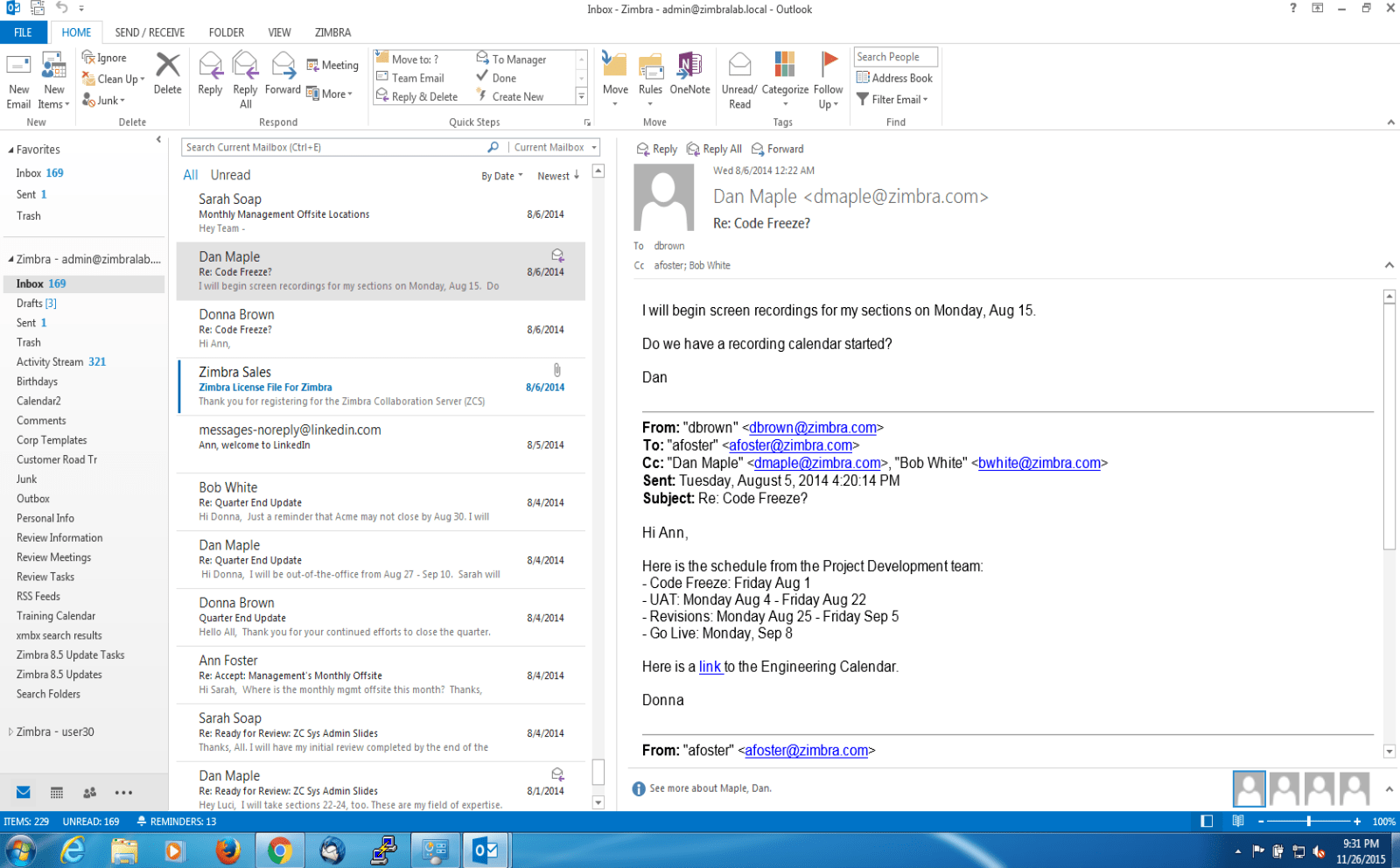This screenshot has height=868, width=1400.
Task: Open Filter Email dropdown
Action: [x=892, y=100]
